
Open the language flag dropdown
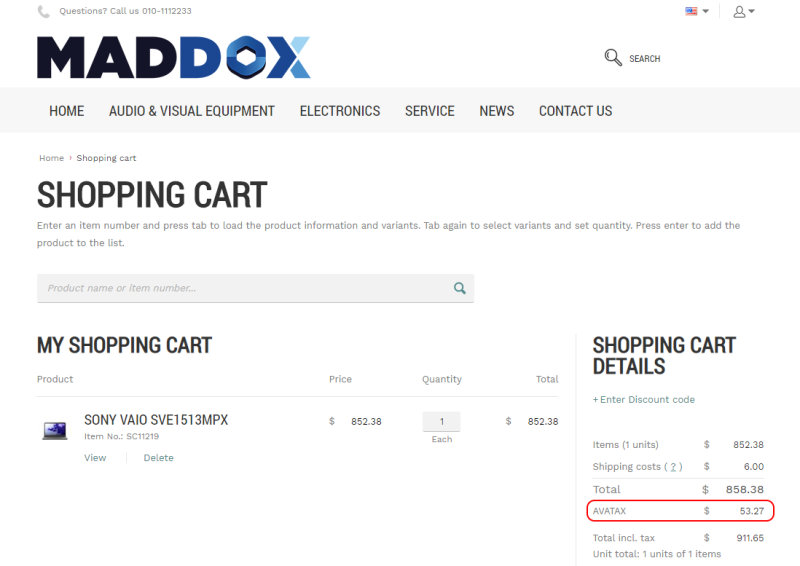pyautogui.click(x=696, y=11)
